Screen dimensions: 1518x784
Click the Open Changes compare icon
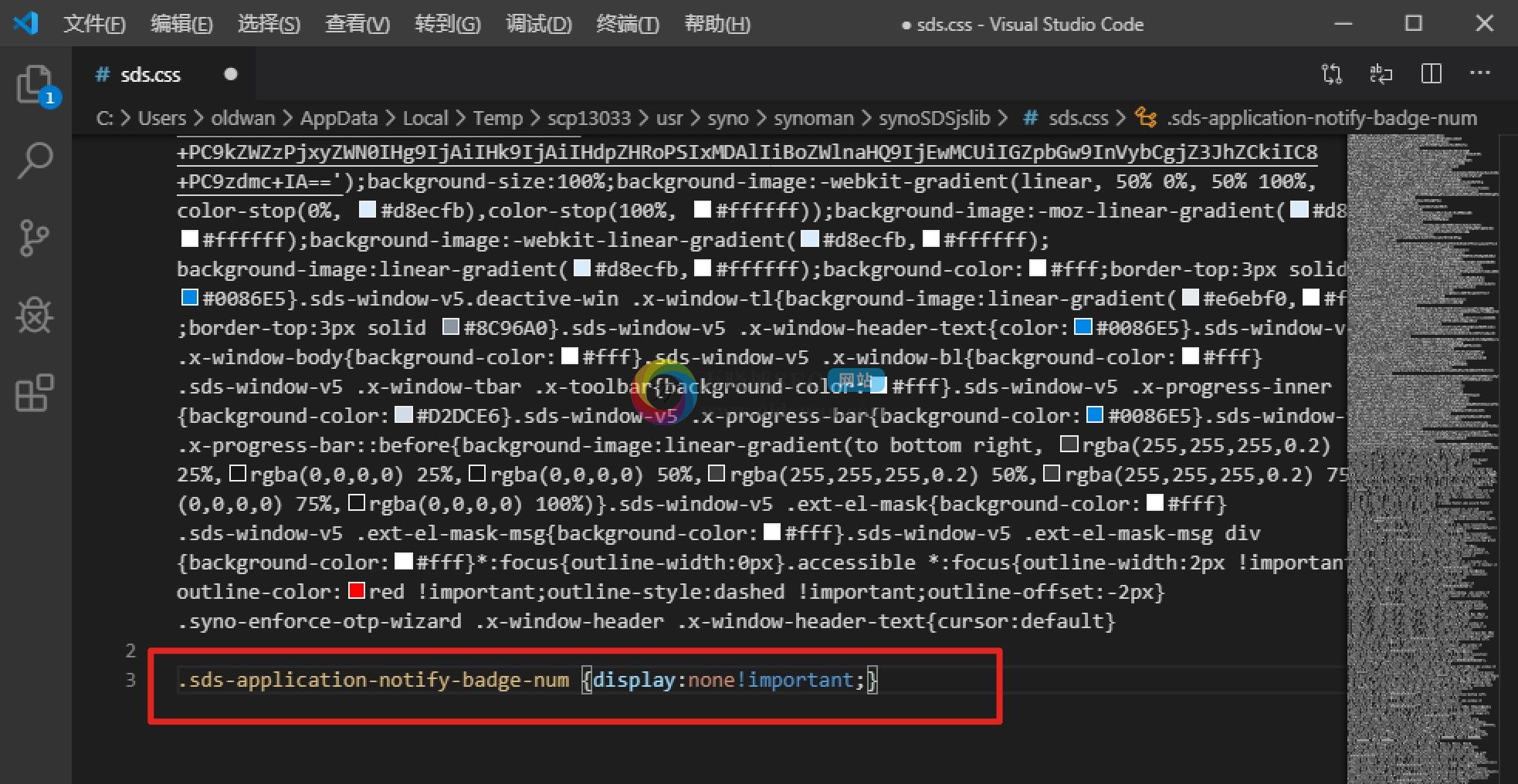tap(1331, 73)
